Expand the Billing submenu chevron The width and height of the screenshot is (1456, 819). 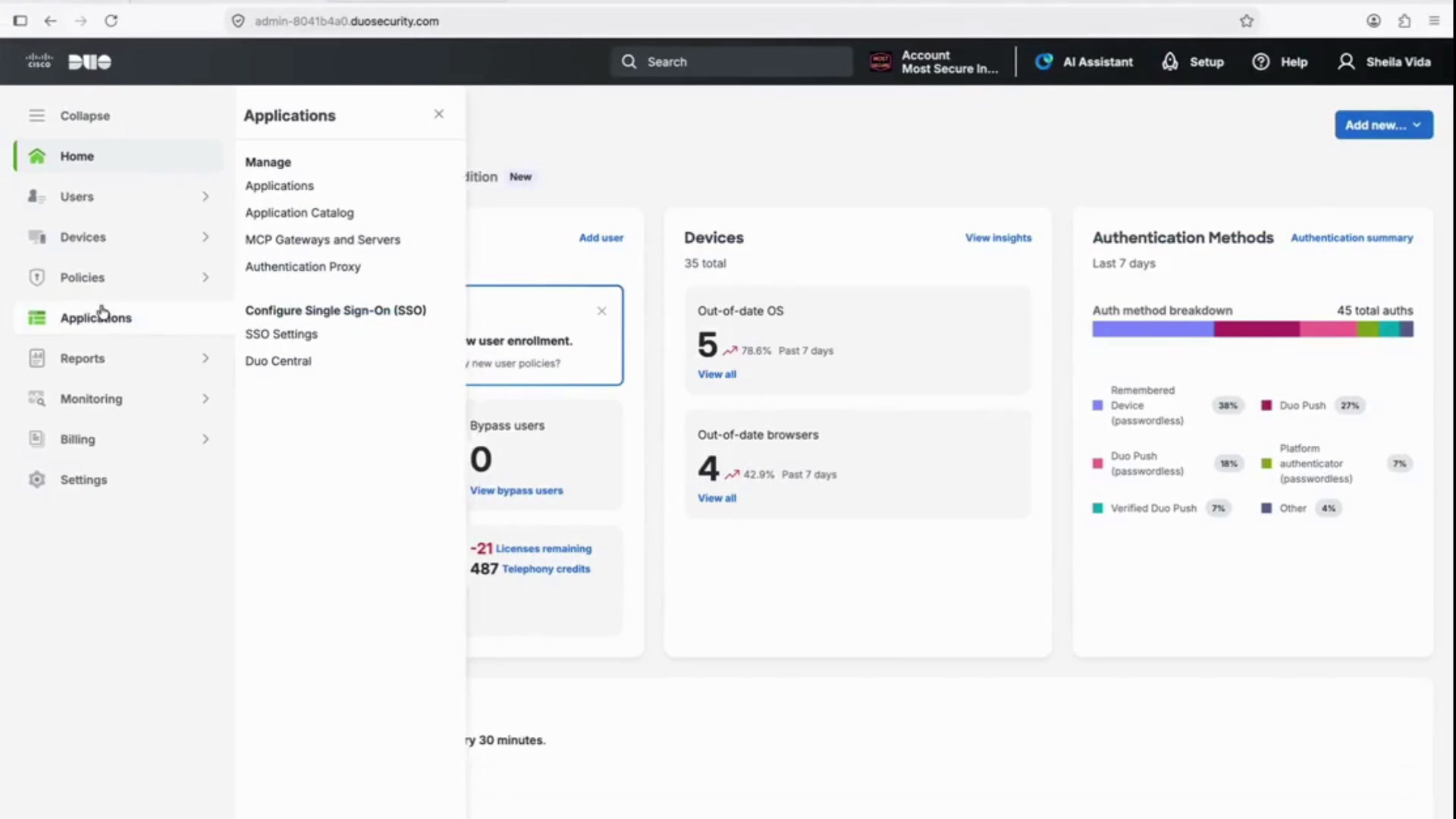pyautogui.click(x=206, y=439)
